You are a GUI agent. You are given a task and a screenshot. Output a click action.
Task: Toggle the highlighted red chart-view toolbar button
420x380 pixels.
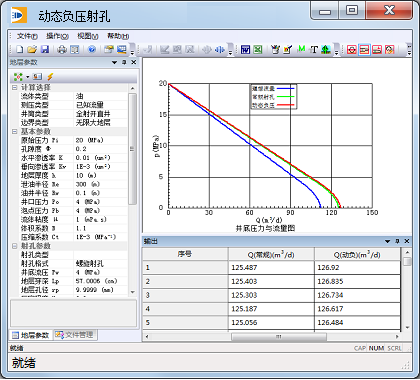(364, 50)
